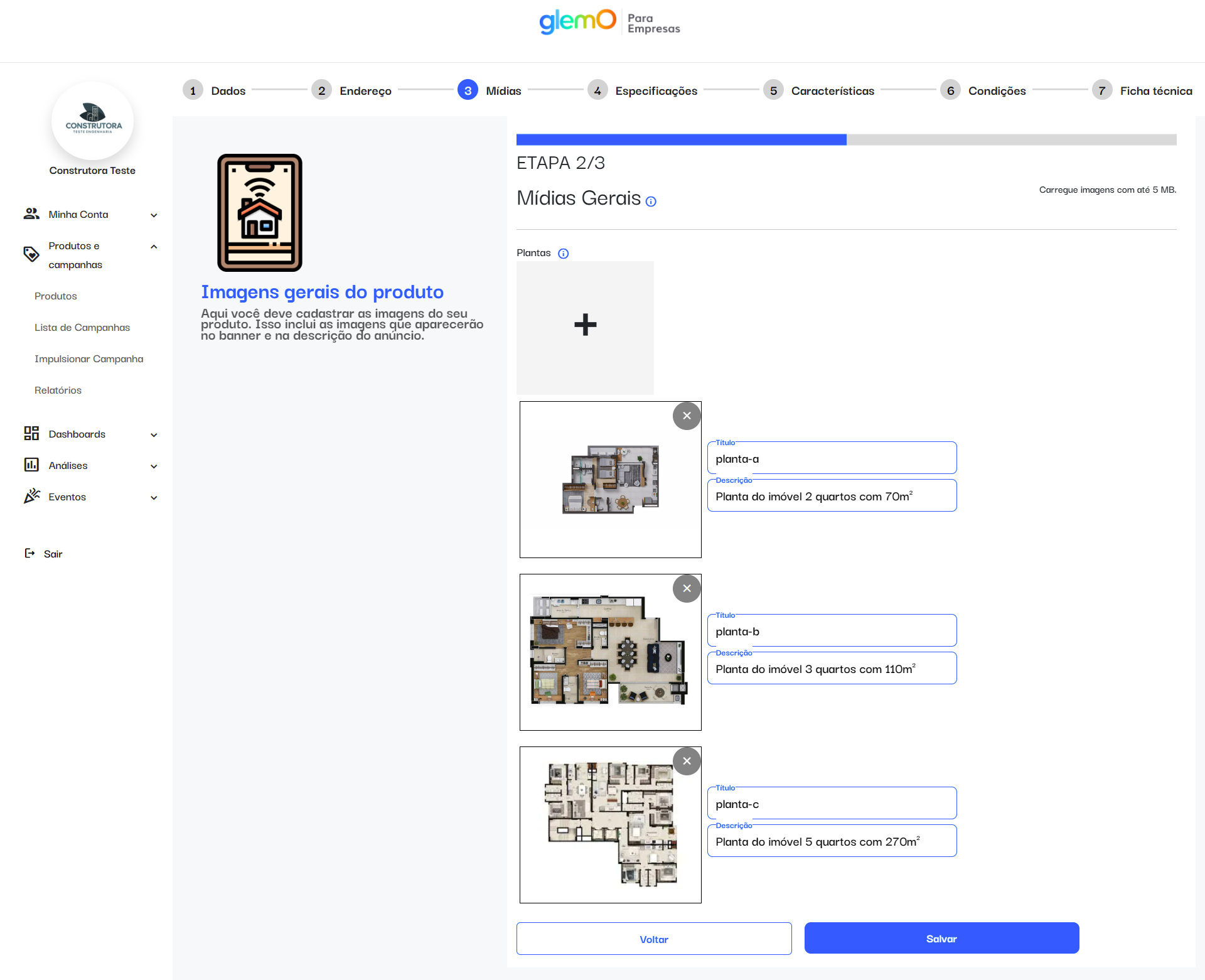Image resolution: width=1205 pixels, height=980 pixels.
Task: Expand the Minha Conta menu
Action: 154,215
